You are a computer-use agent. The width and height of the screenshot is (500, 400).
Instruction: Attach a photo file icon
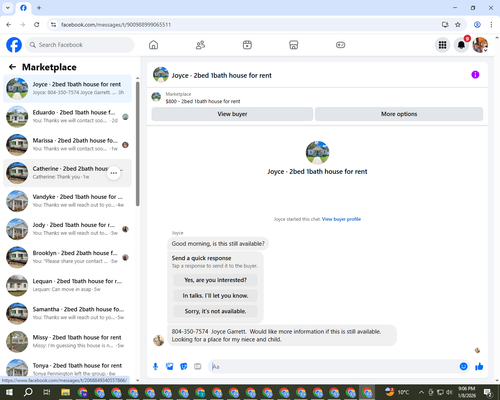170,367
